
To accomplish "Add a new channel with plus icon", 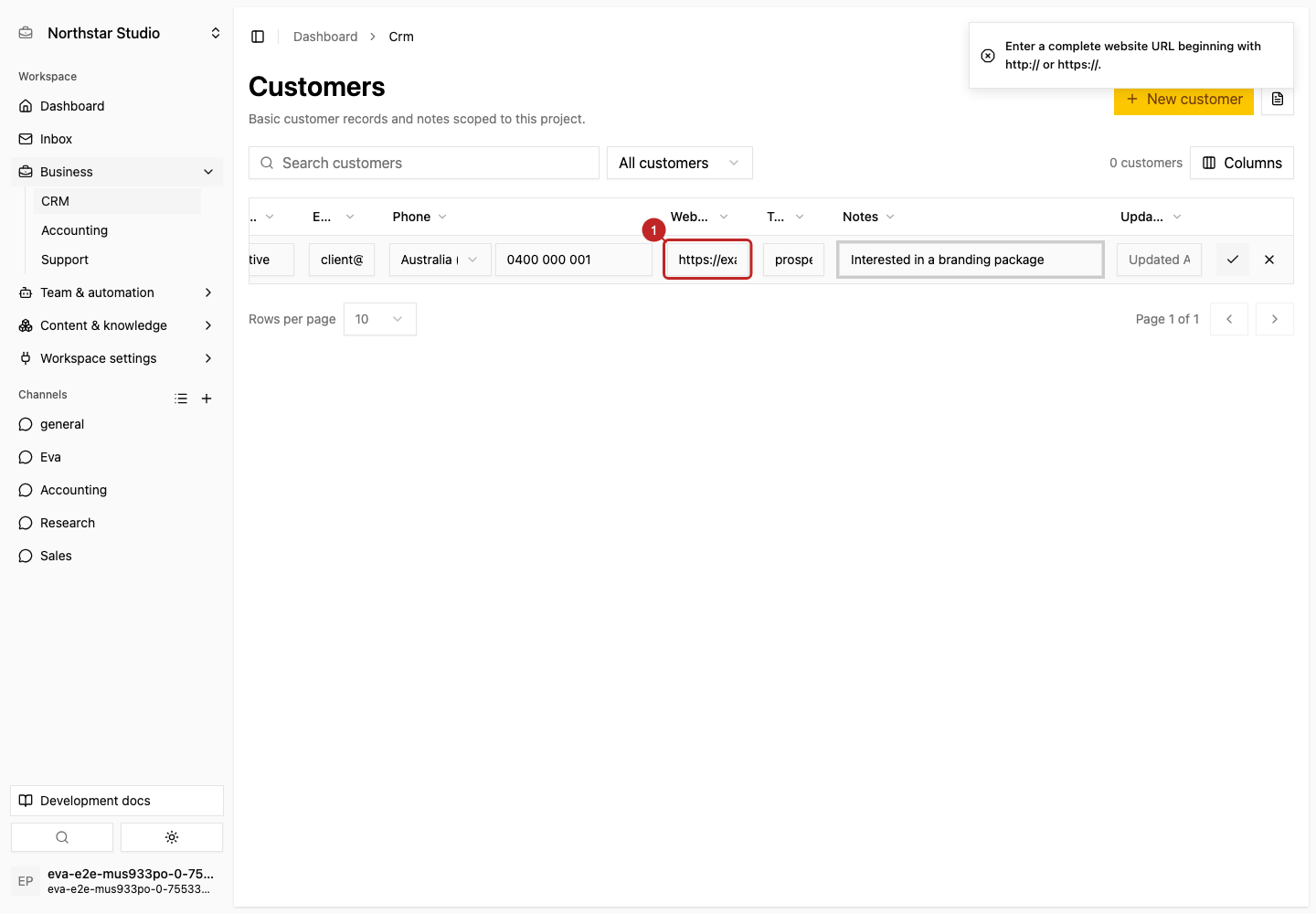I will tap(207, 399).
